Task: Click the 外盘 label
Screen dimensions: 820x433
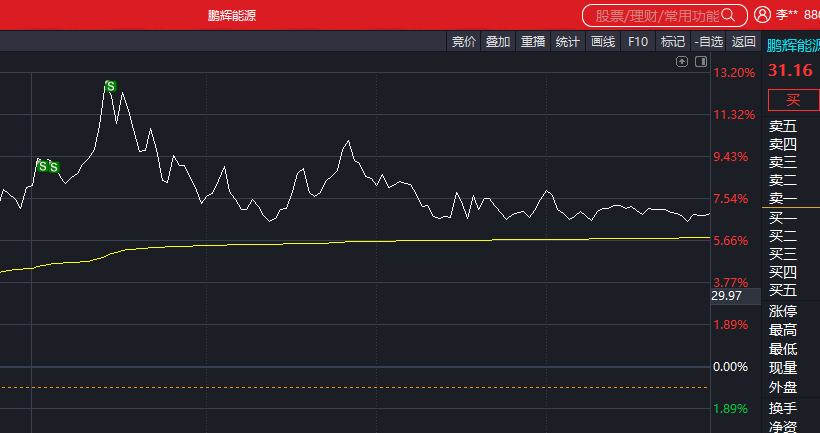Action: tap(783, 387)
